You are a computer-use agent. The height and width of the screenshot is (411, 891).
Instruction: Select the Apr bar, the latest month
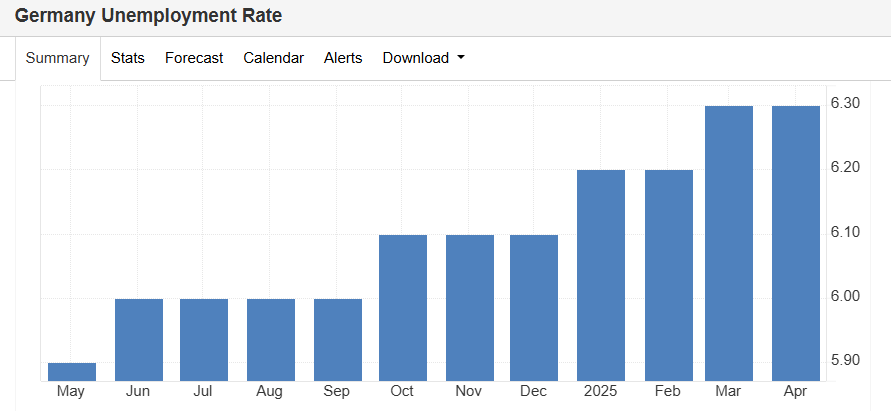point(796,244)
